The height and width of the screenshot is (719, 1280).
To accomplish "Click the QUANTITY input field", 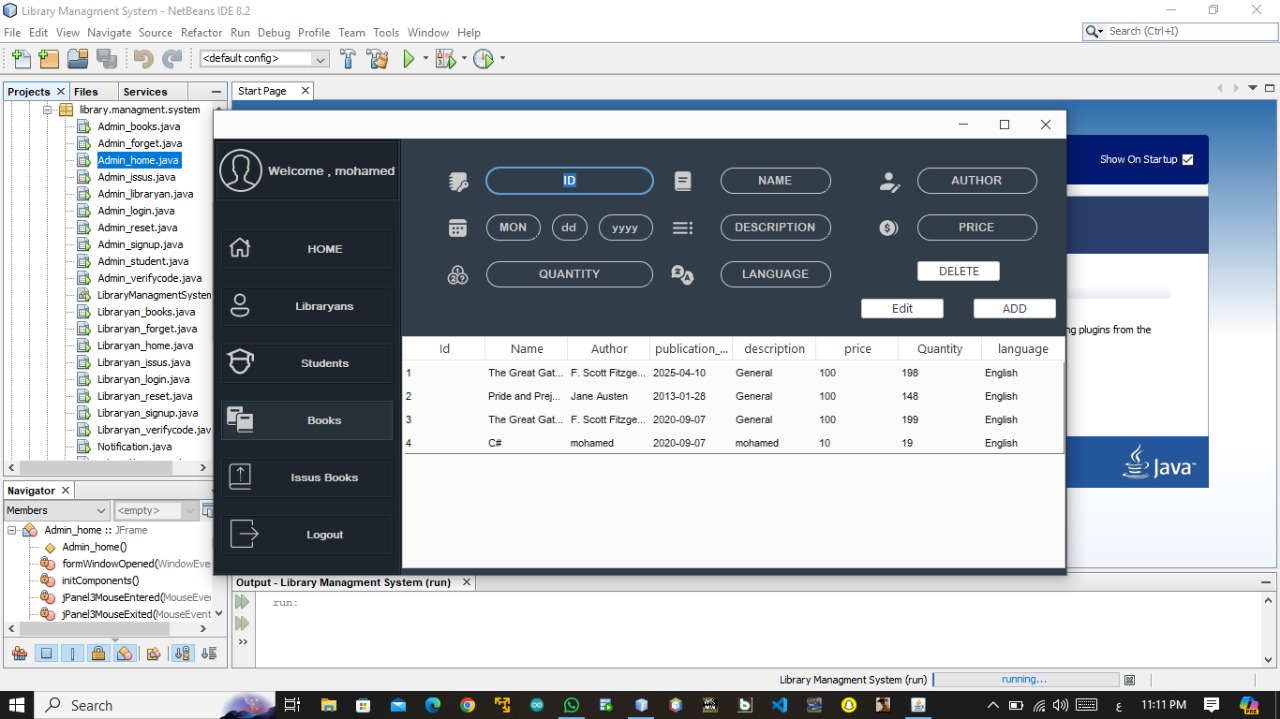I will pyautogui.click(x=569, y=274).
